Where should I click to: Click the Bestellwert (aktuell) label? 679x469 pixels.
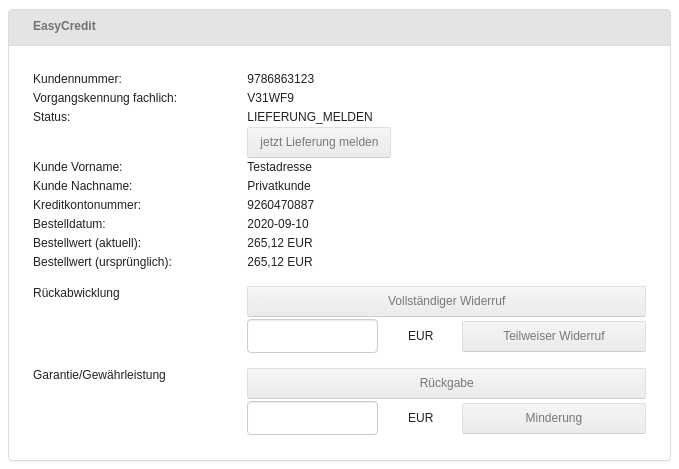pyautogui.click(x=87, y=243)
